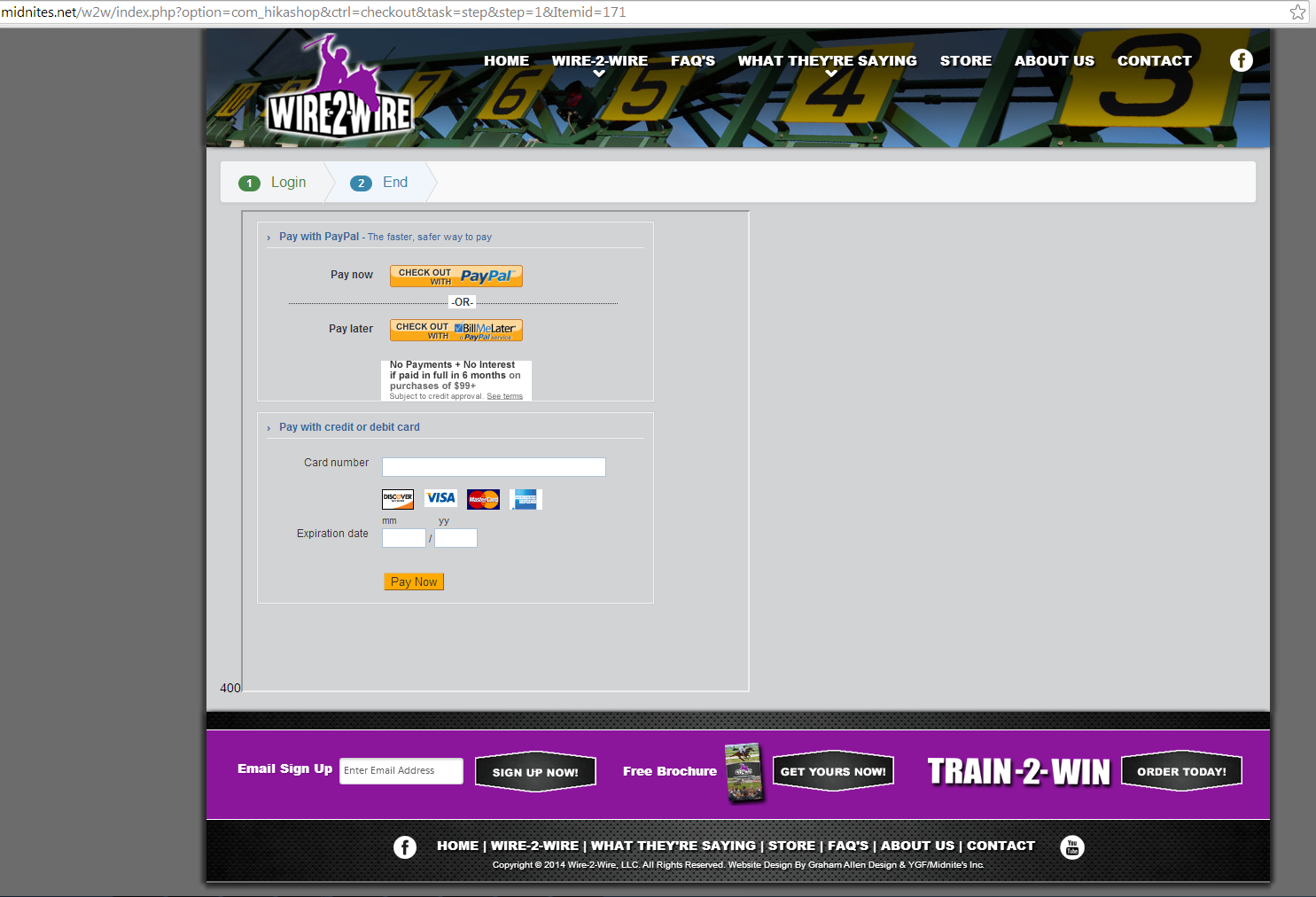Click the 'Card number' label
Viewport: 1316px width, 897px height.
336,463
